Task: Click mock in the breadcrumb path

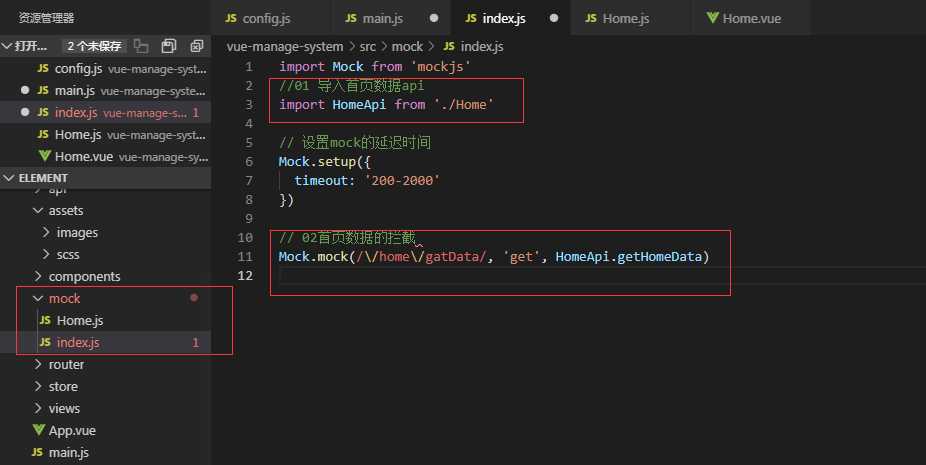Action: pos(407,46)
